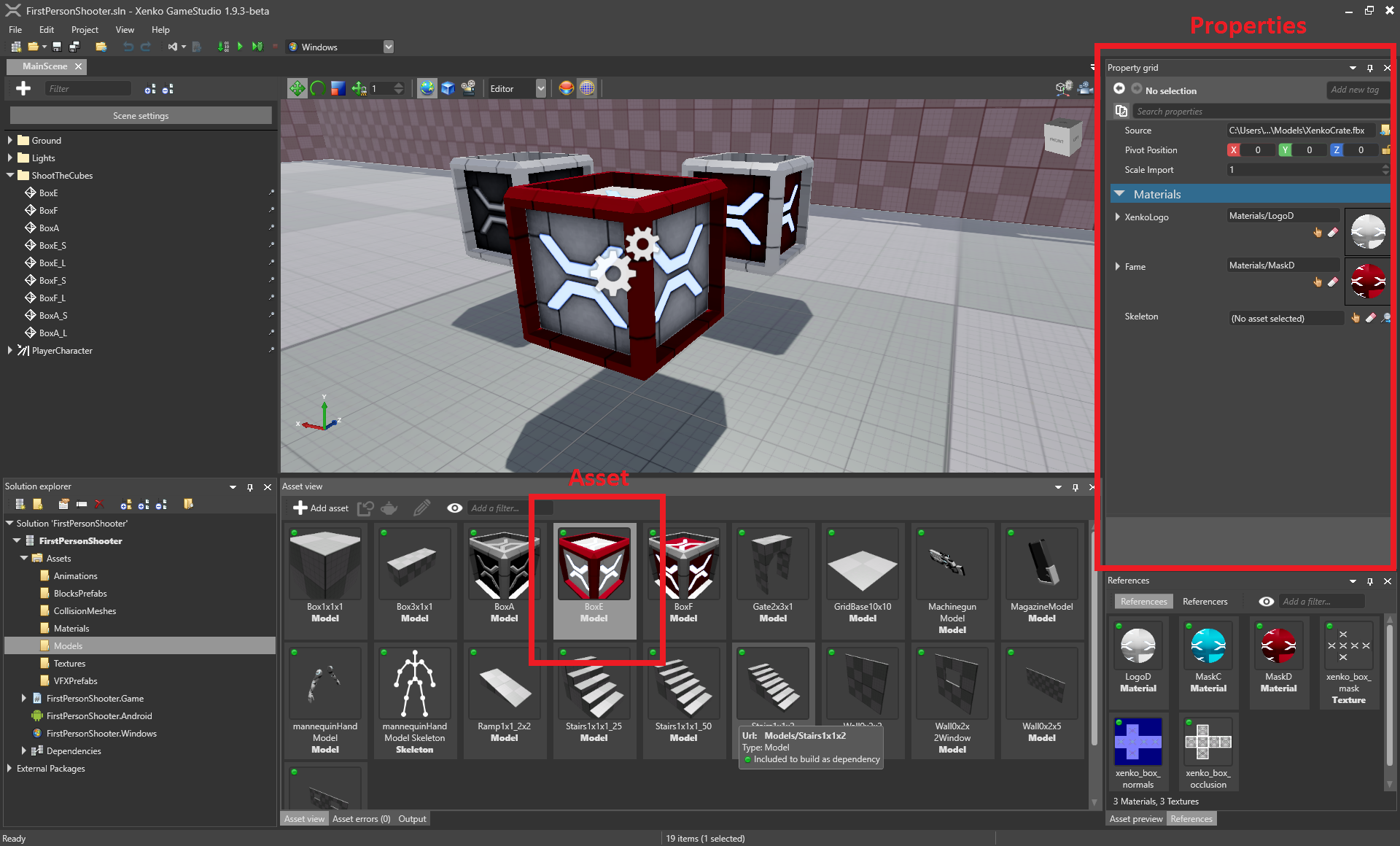Click the MaskD material red preview swatch

pos(1367,281)
